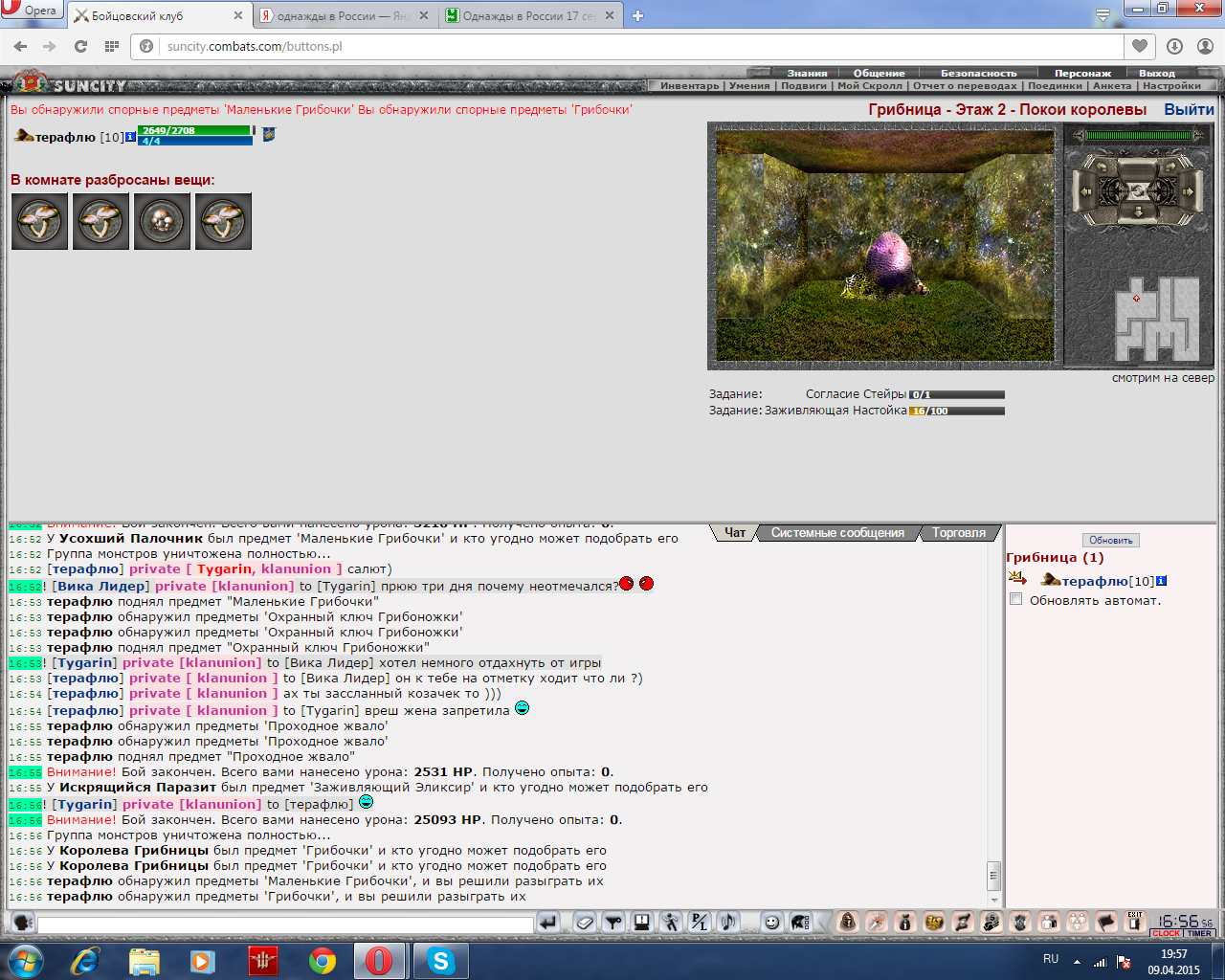Open the hooded figure icon in the bottom bar

coord(848,923)
